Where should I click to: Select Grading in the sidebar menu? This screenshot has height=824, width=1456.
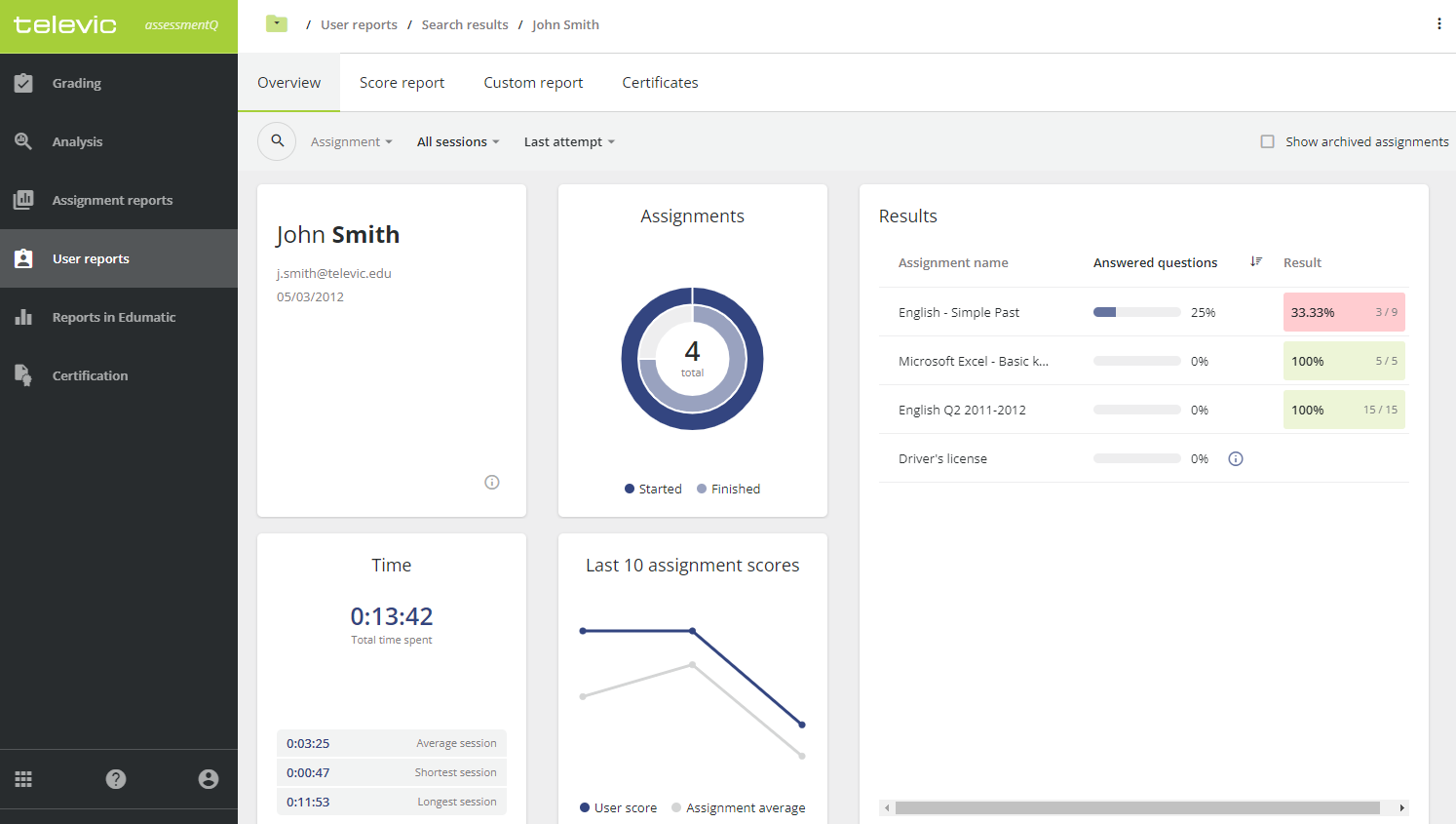tap(119, 83)
